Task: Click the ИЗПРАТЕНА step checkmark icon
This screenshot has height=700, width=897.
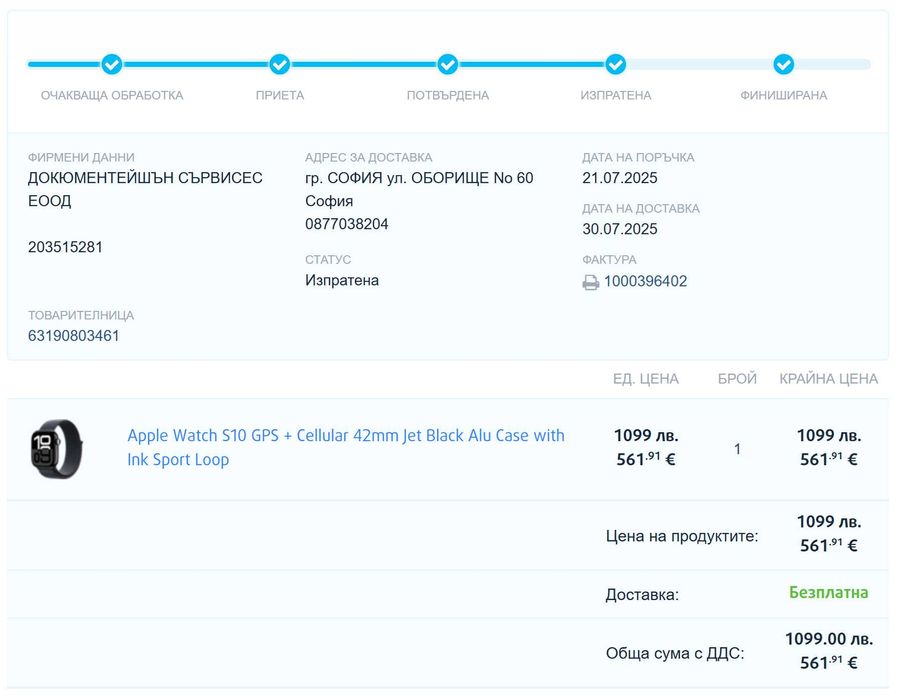Action: (616, 64)
